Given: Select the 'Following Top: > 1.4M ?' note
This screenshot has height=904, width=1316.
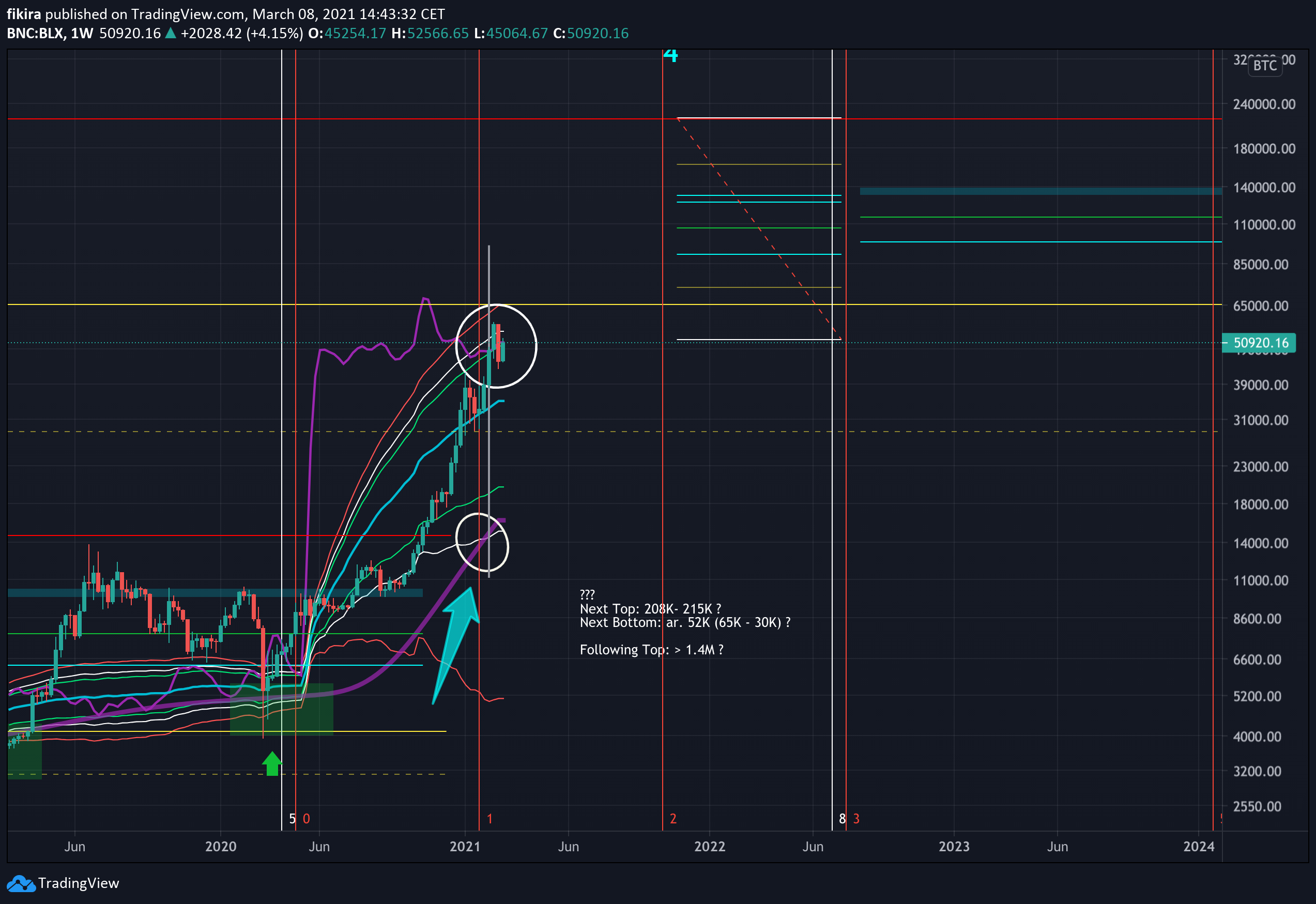Looking at the screenshot, I should coord(651,650).
